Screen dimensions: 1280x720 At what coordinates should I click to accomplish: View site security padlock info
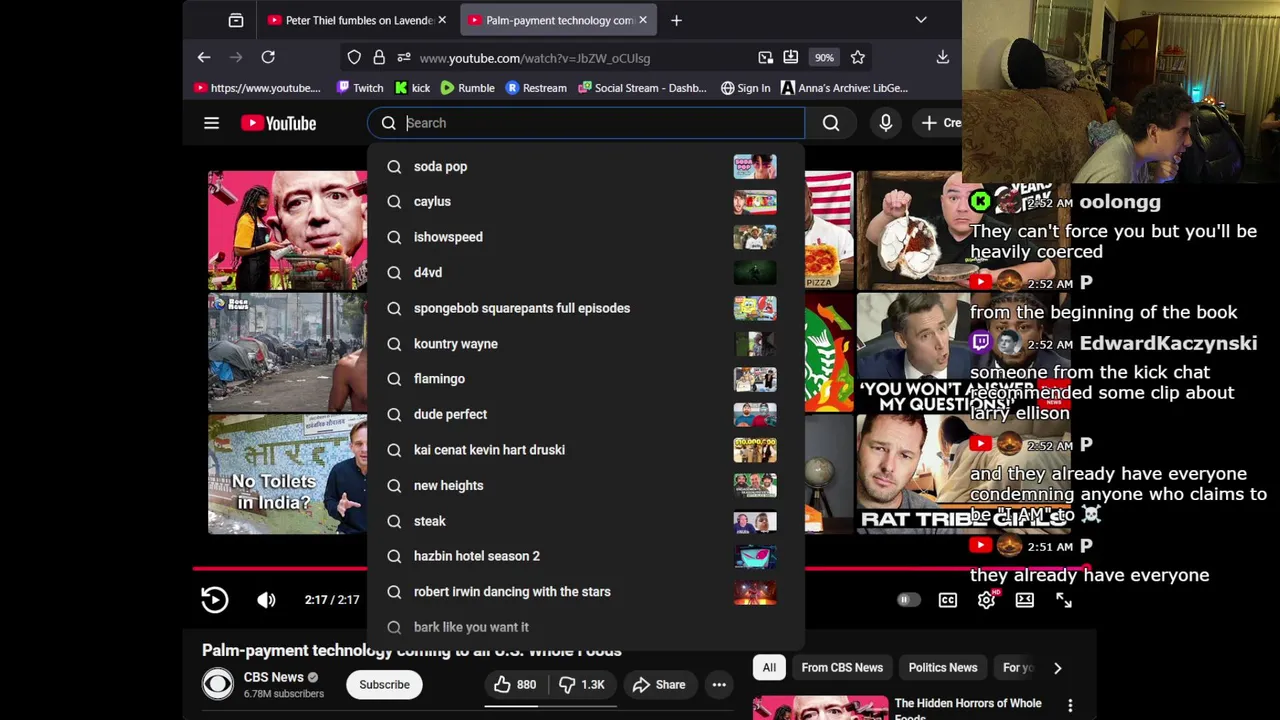(x=379, y=58)
